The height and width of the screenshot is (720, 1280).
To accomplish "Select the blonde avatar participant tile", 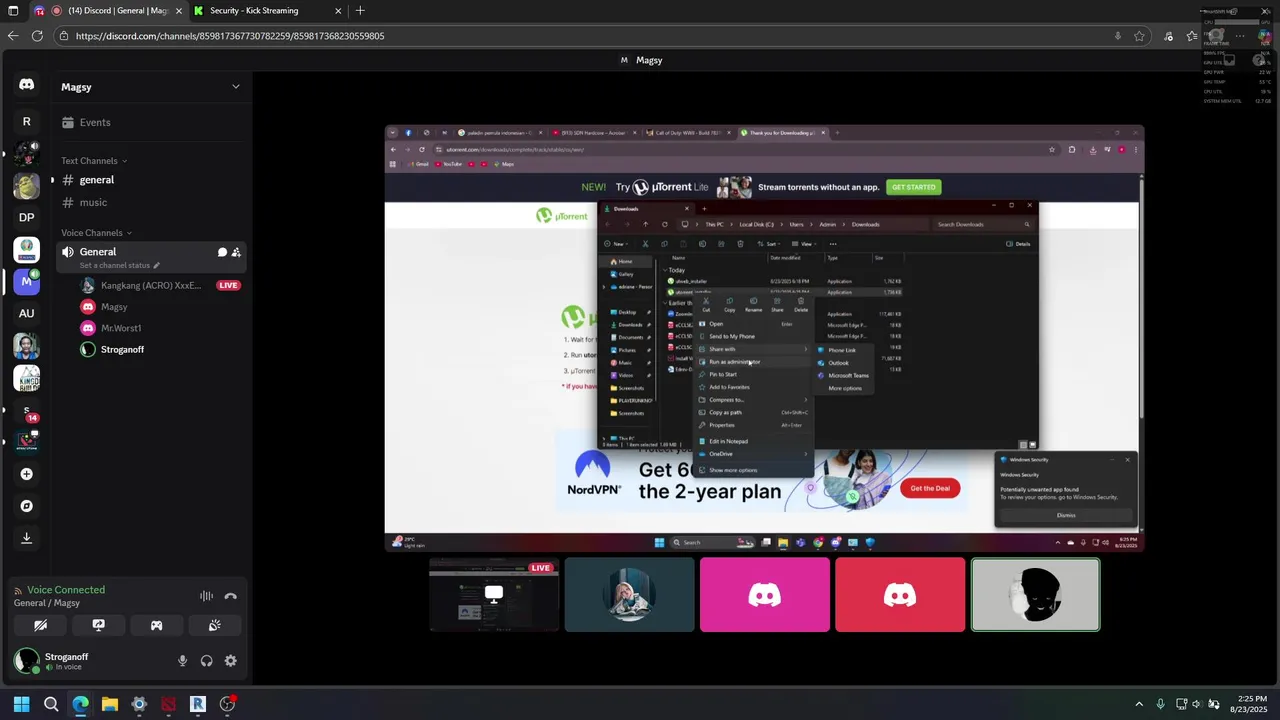I will 629,595.
